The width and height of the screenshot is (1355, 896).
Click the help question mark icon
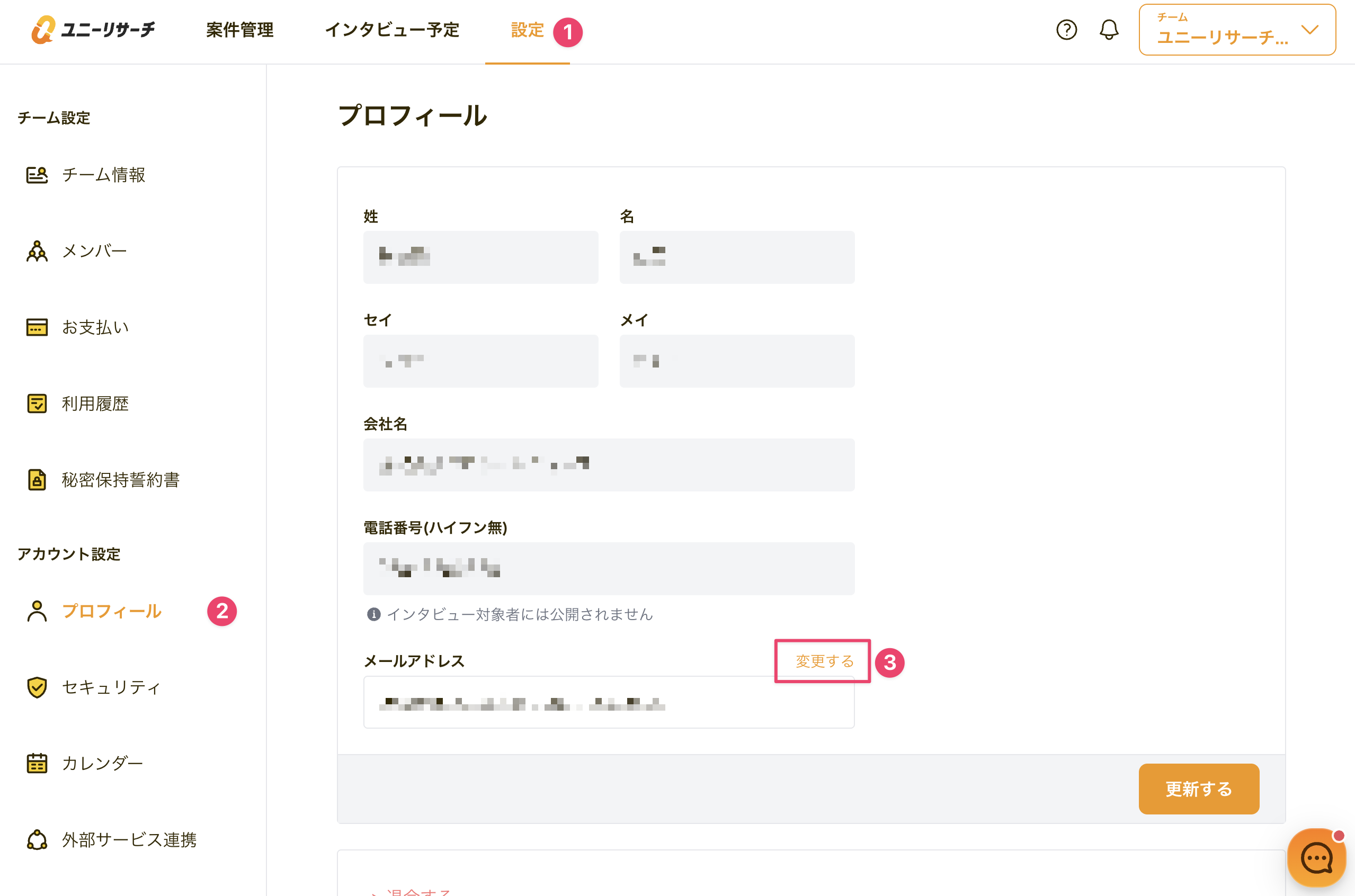[1066, 30]
